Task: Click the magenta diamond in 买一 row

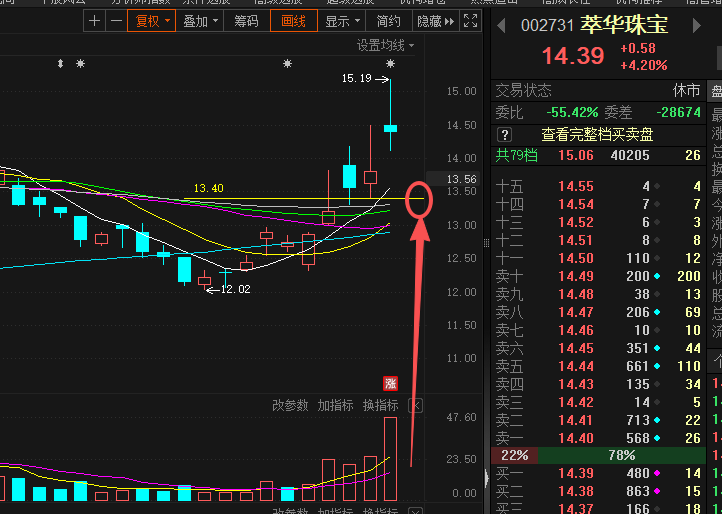Action: coord(657,473)
